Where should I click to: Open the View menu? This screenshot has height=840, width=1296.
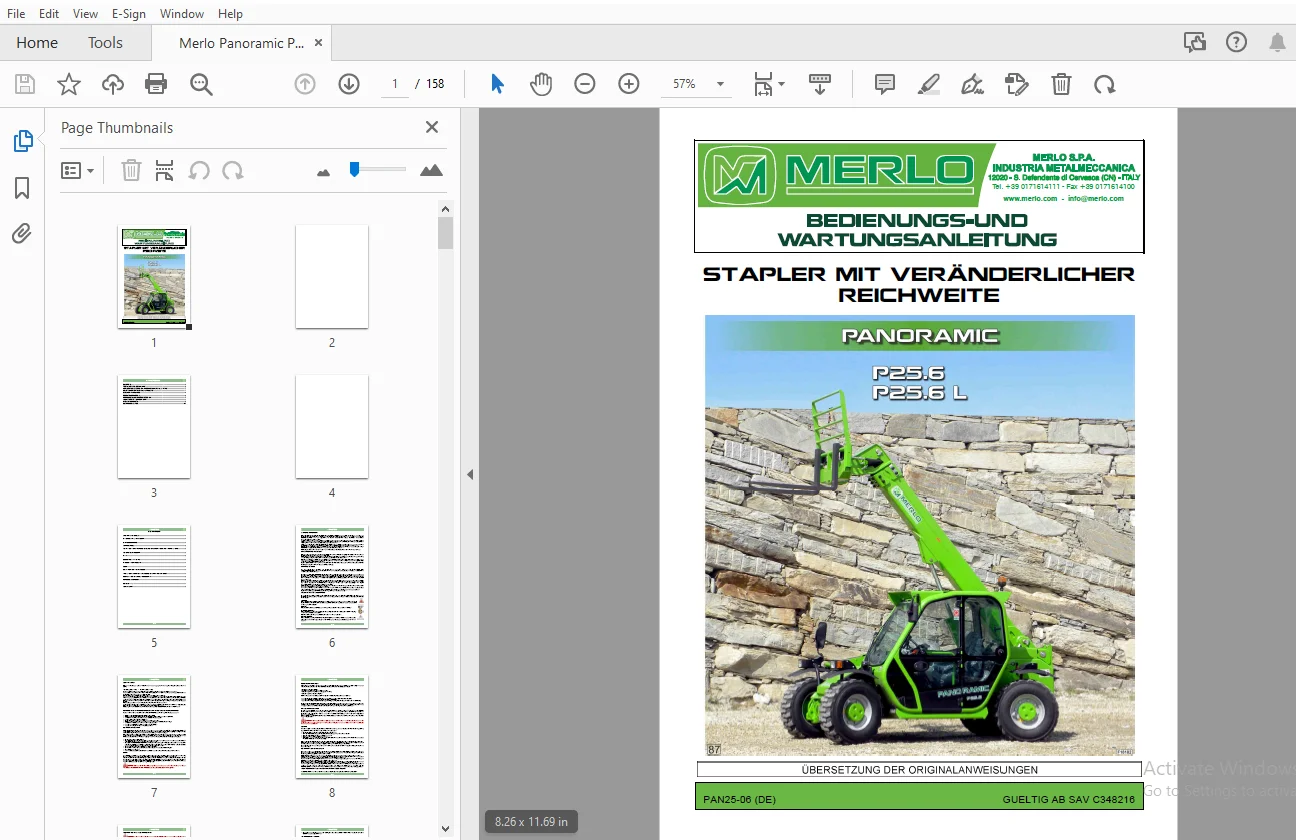point(86,14)
